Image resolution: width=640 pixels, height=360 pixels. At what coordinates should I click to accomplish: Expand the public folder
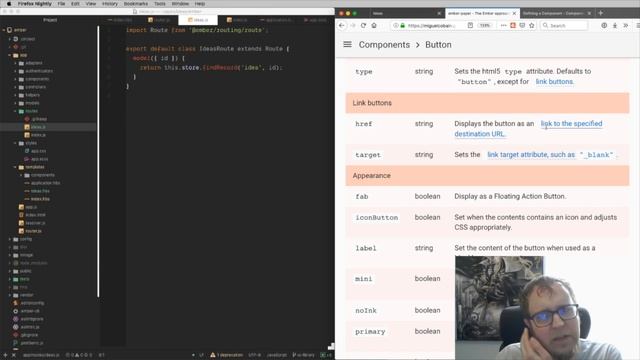[10, 271]
